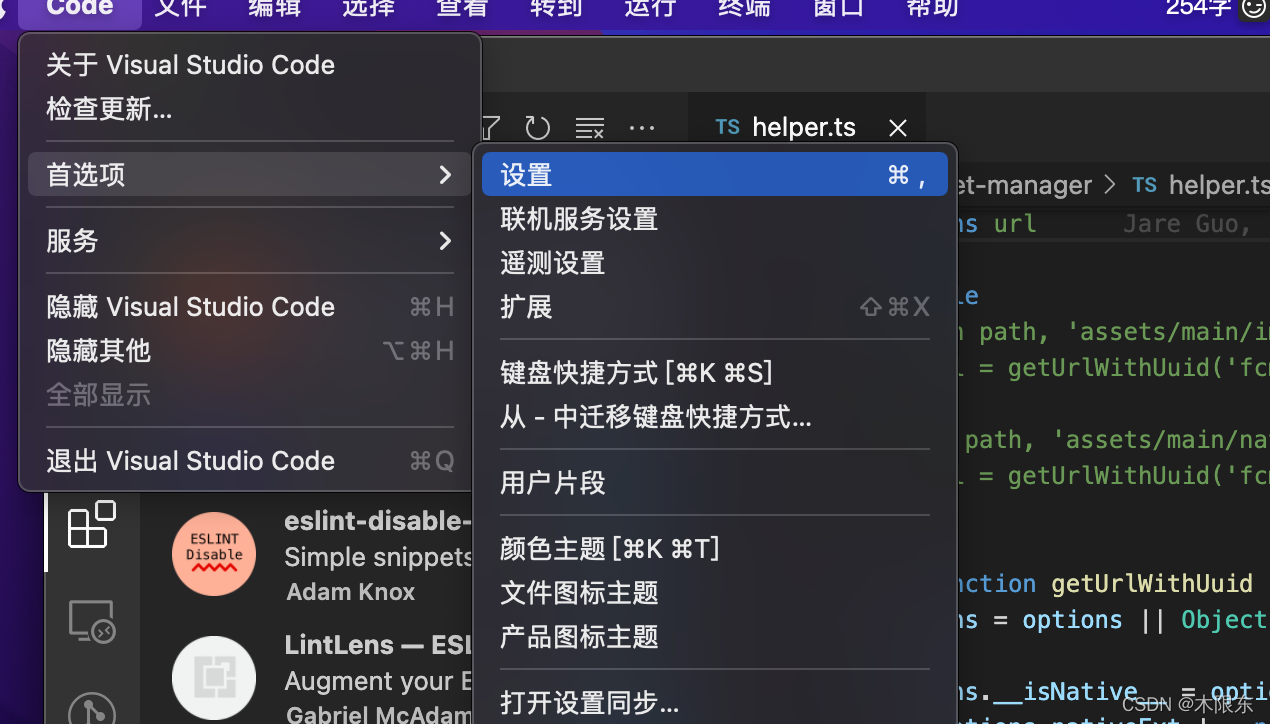The width and height of the screenshot is (1270, 724).
Task: Open 联机服务设置 submenu entry
Action: 715,219
